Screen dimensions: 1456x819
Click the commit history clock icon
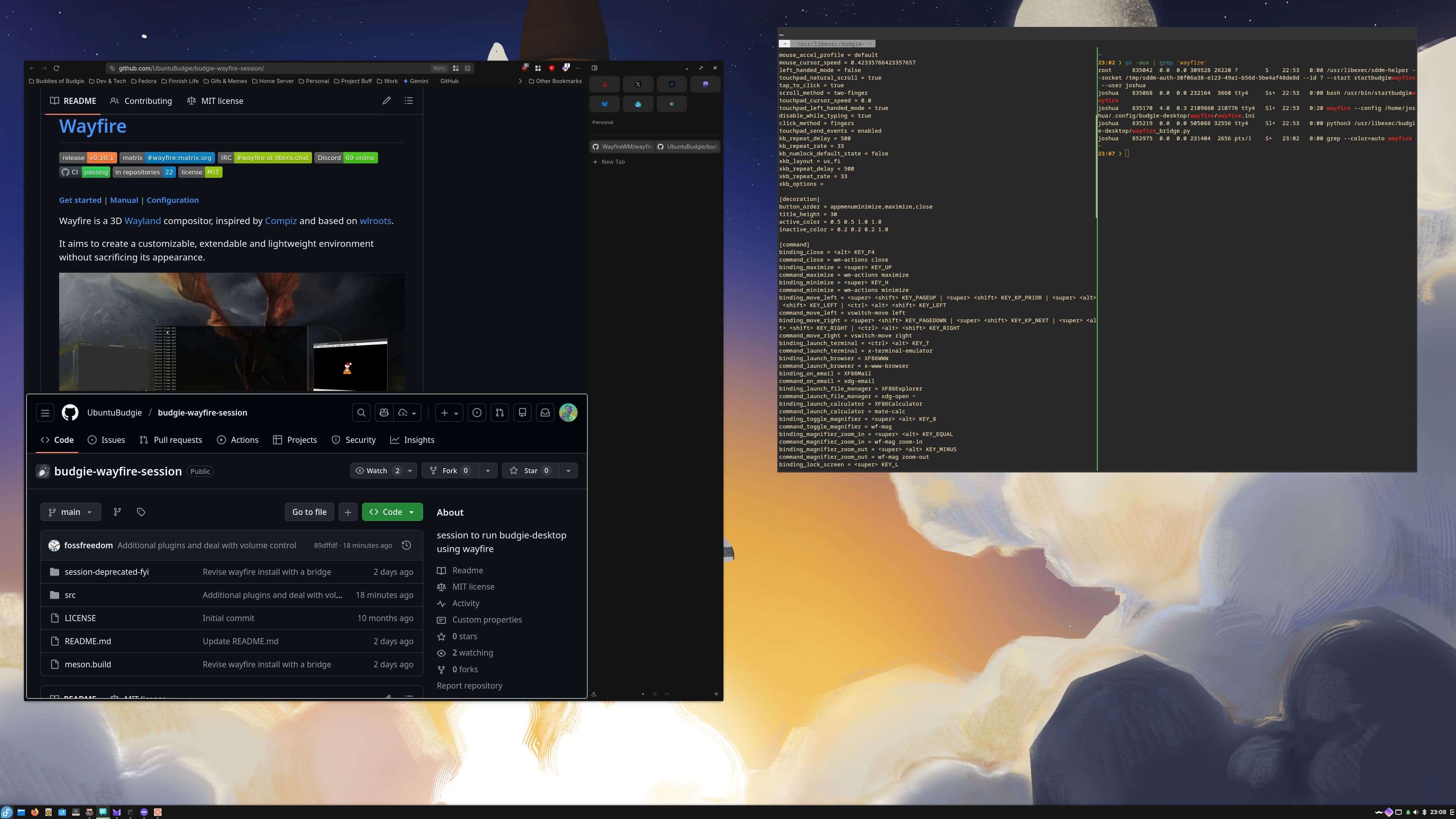(406, 546)
